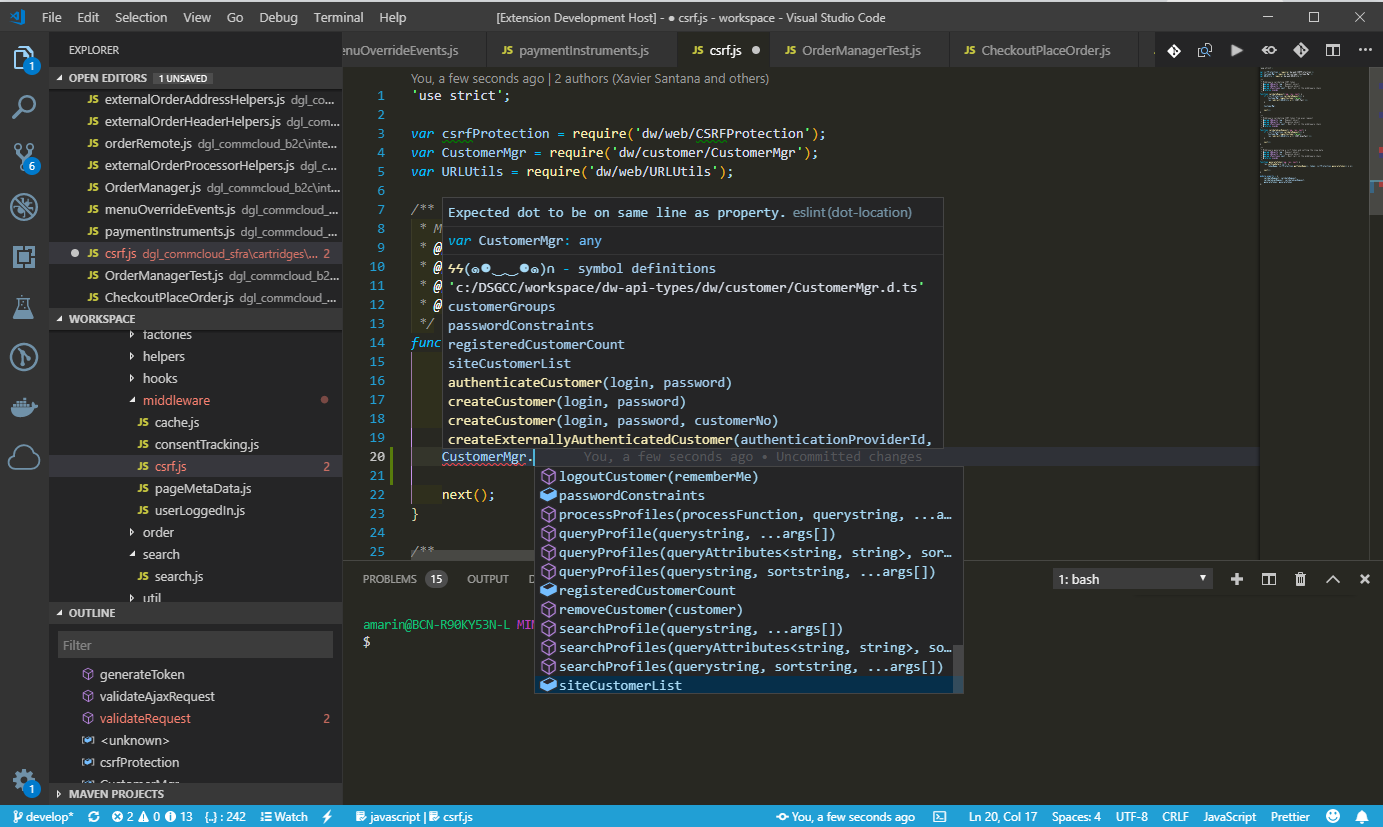
Task: Maximize the panel with up chevron
Action: [1333, 579]
